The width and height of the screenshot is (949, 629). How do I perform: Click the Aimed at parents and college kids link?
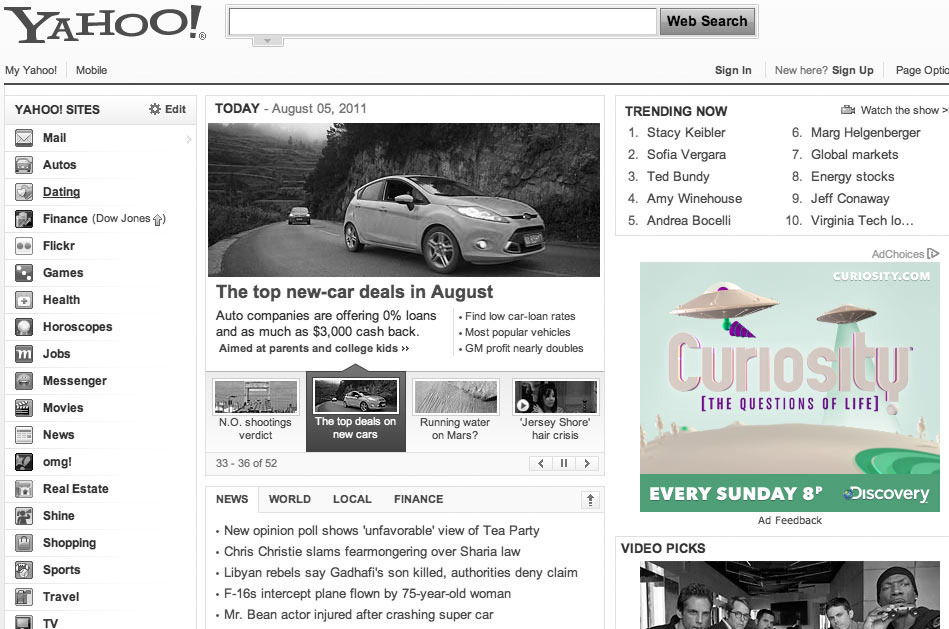pyautogui.click(x=314, y=349)
